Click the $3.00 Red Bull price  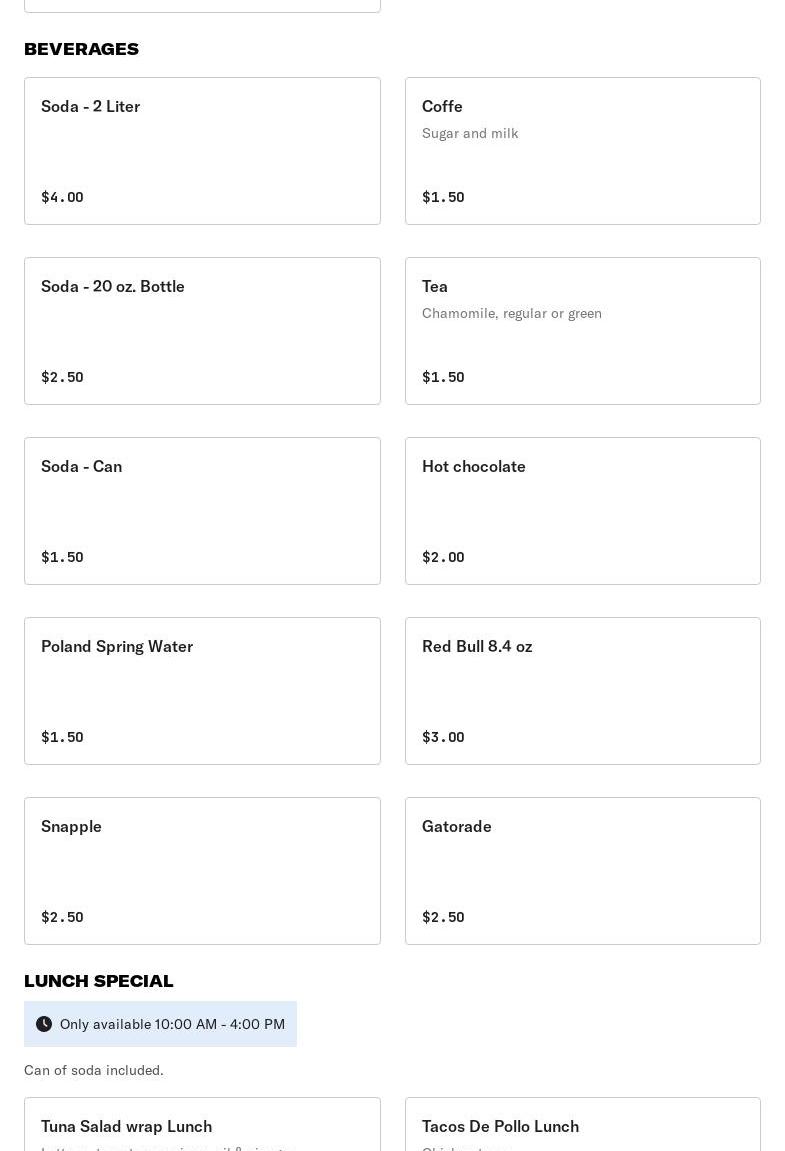[443, 737]
